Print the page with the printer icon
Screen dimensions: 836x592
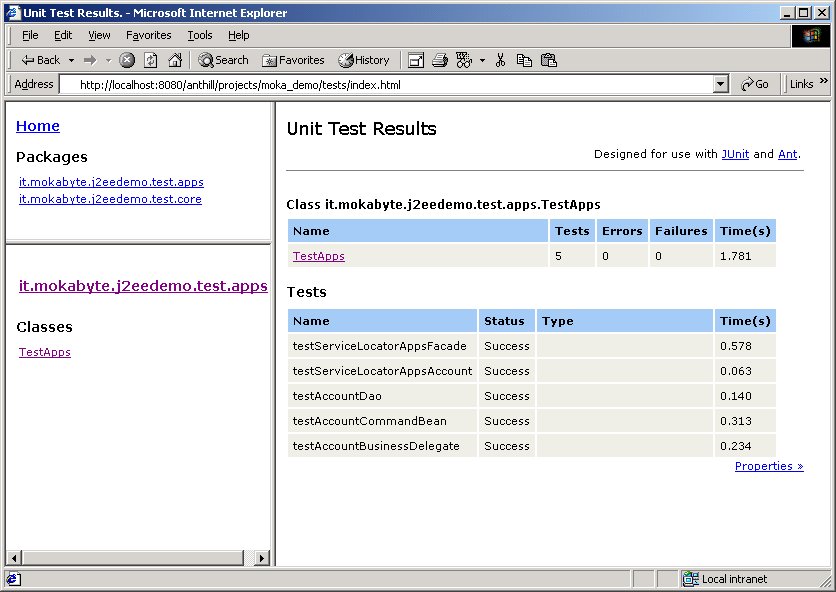(440, 60)
